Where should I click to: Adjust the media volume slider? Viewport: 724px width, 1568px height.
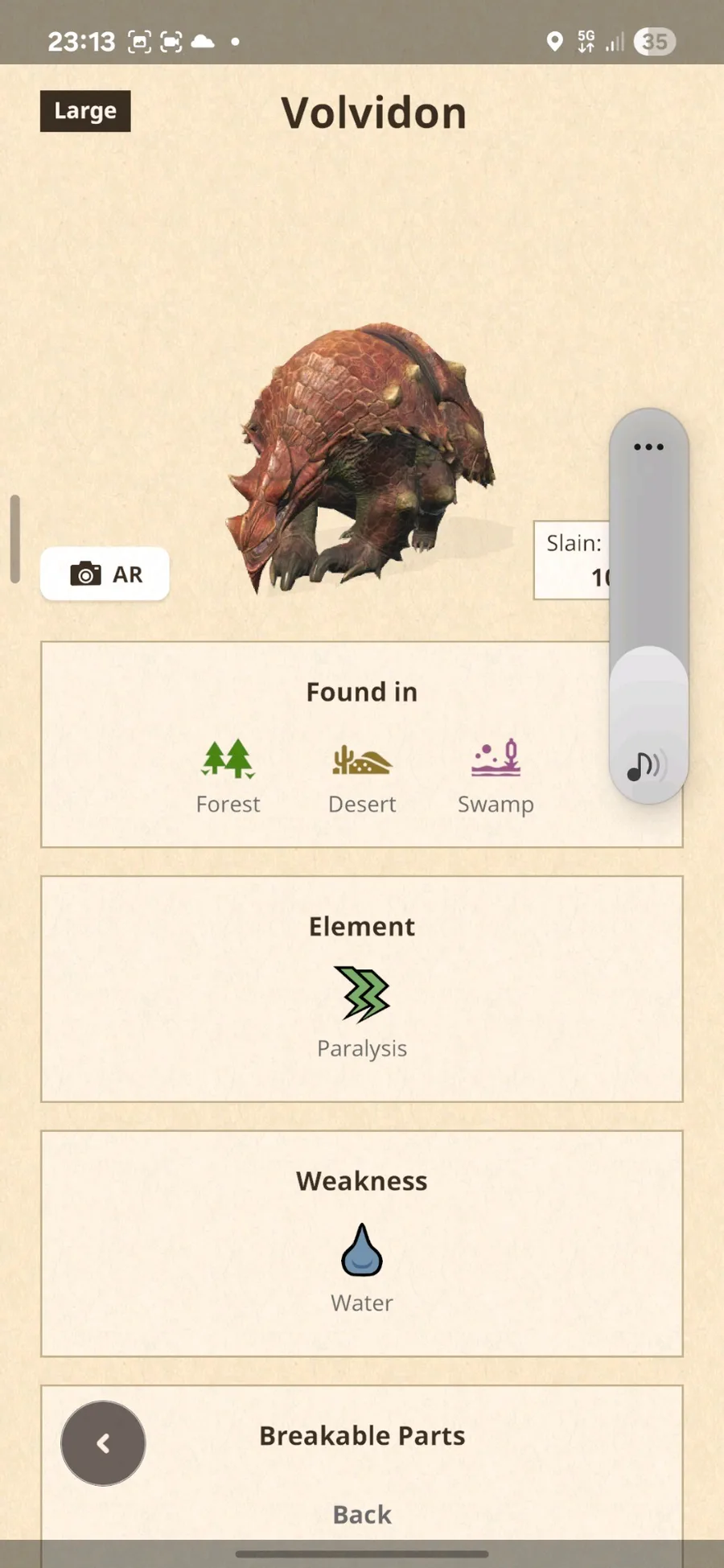pos(648,606)
